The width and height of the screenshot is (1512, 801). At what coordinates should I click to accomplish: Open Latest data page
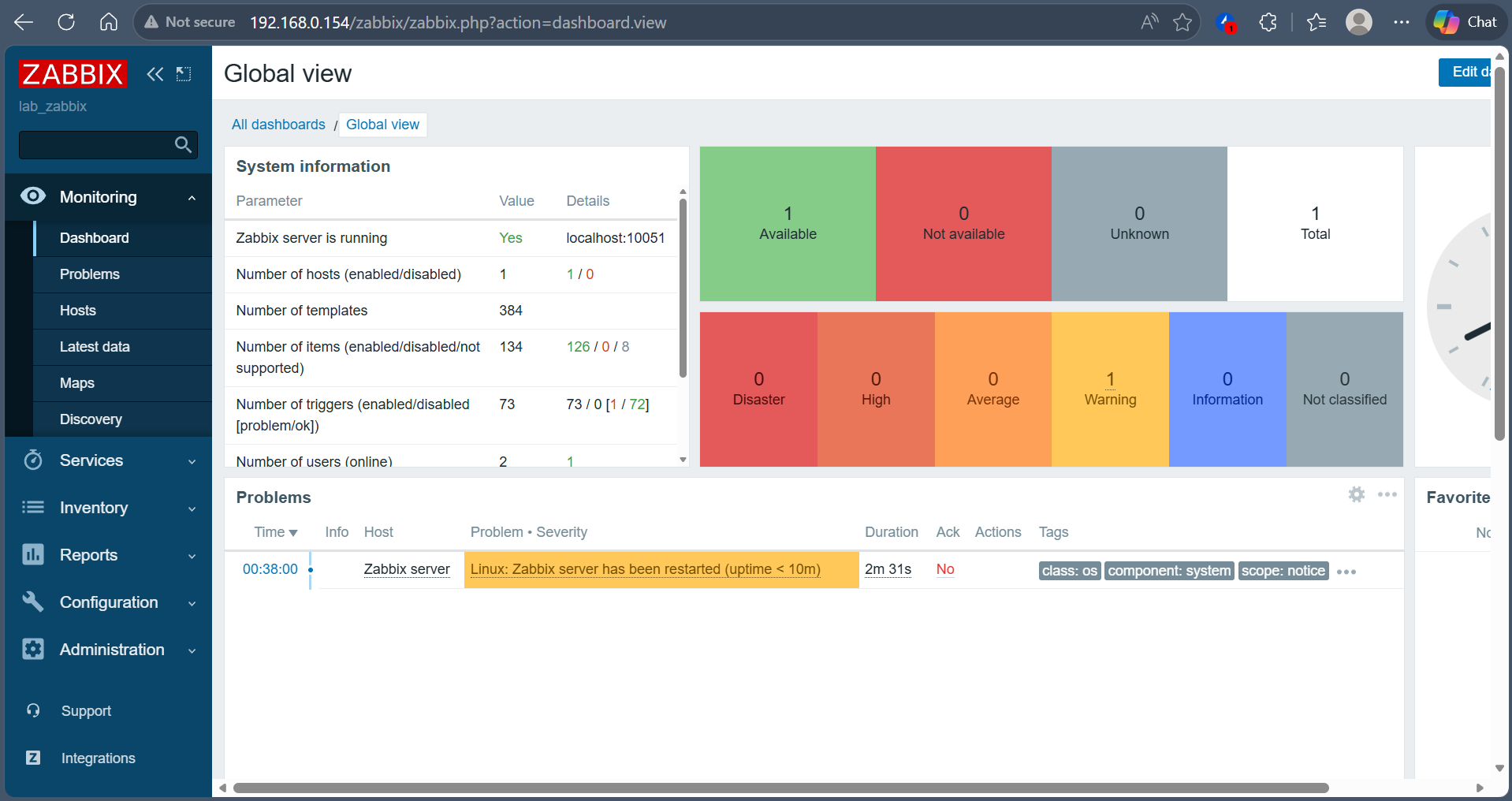tap(123, 347)
